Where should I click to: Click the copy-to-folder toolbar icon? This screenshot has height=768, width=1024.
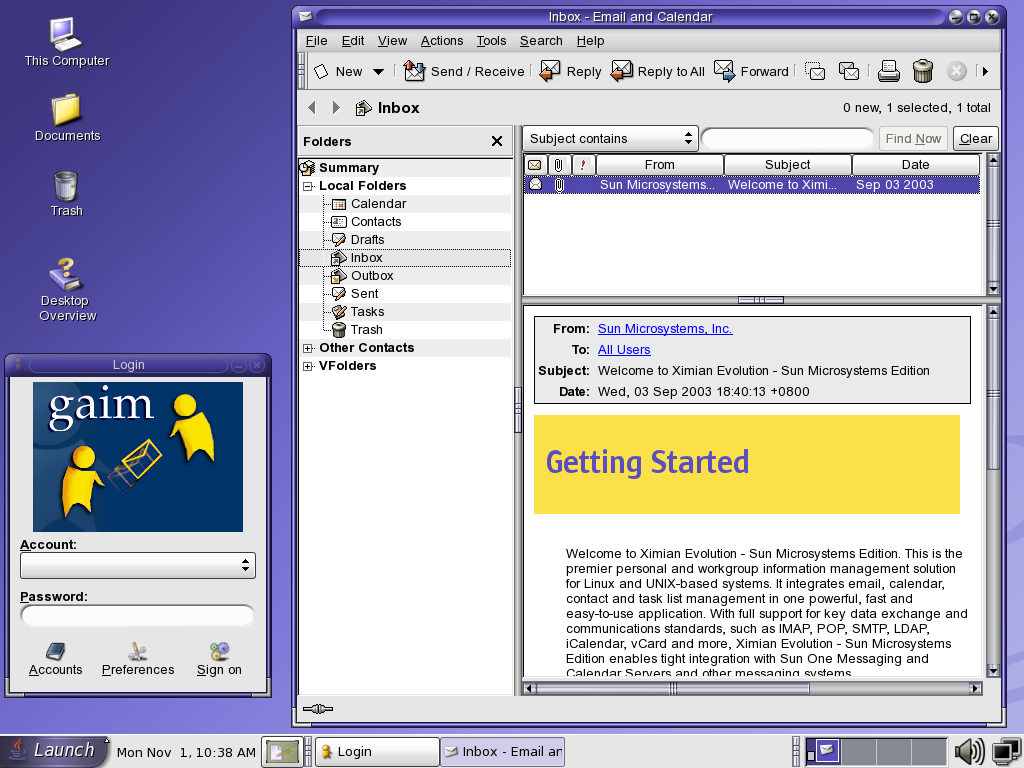point(848,72)
